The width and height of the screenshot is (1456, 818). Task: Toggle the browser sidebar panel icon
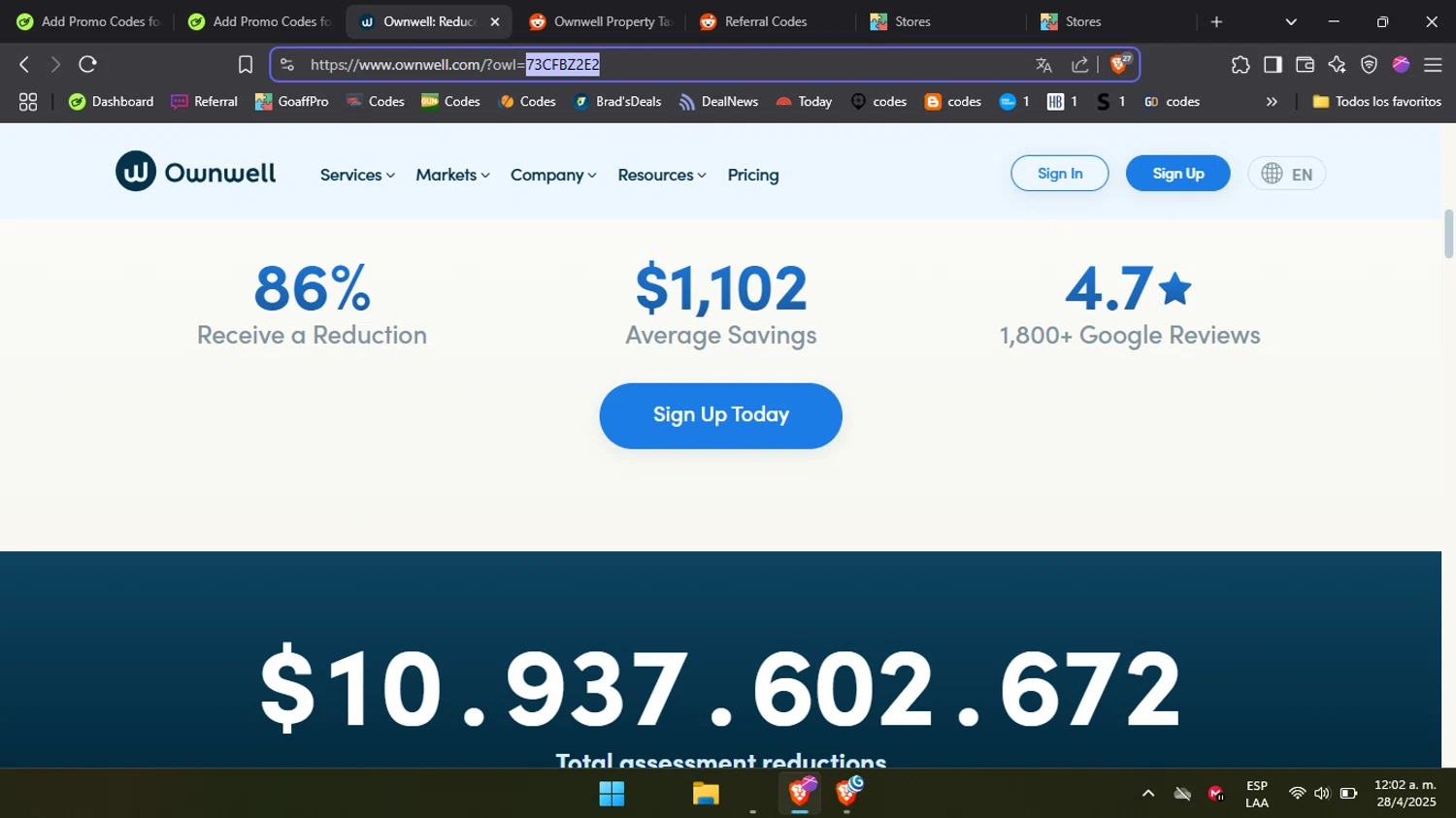1273,64
